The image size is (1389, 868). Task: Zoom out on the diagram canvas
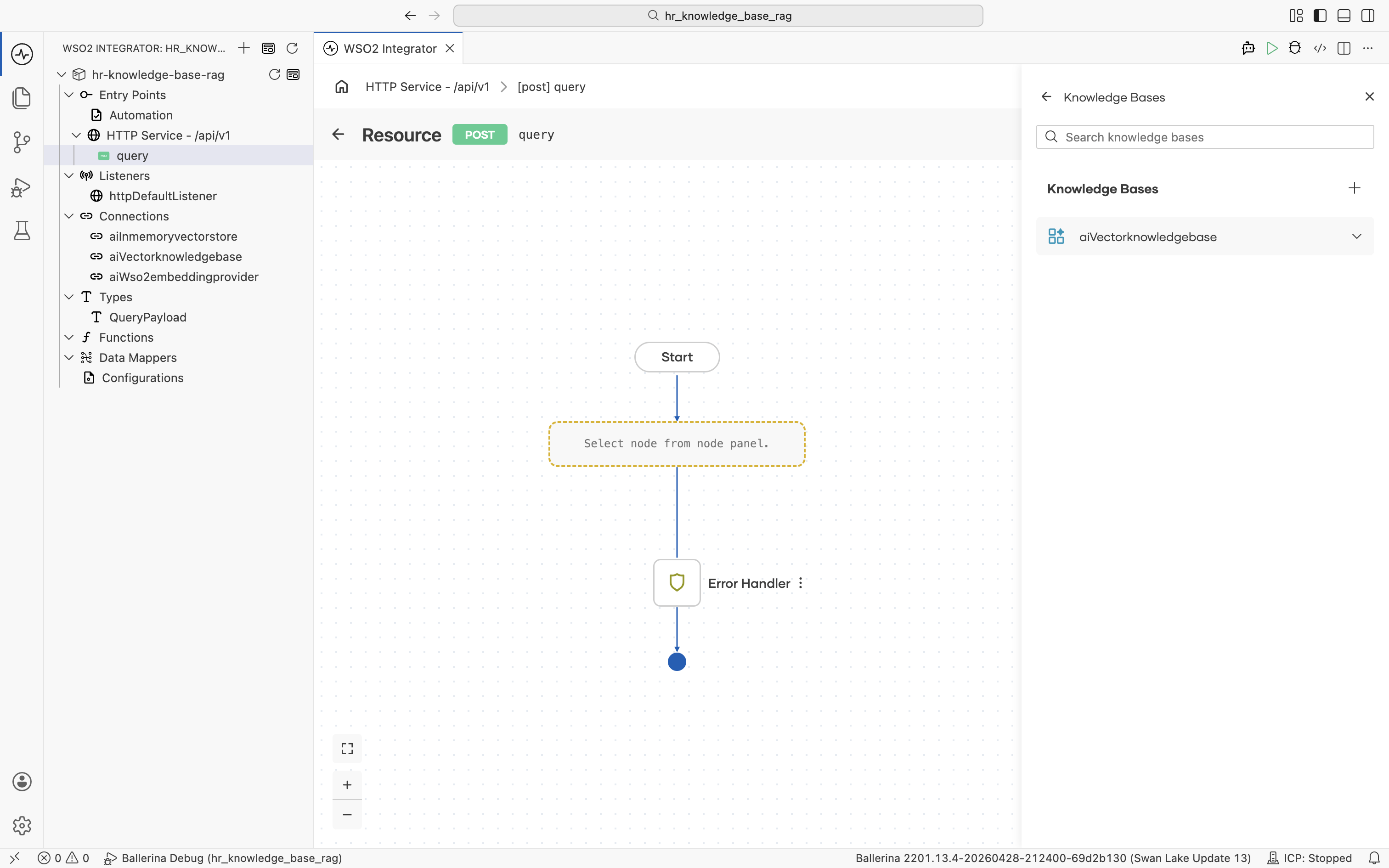(347, 815)
